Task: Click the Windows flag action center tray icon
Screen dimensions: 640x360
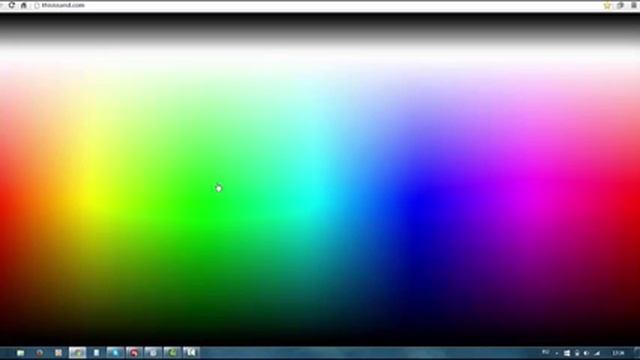Action: tap(567, 353)
